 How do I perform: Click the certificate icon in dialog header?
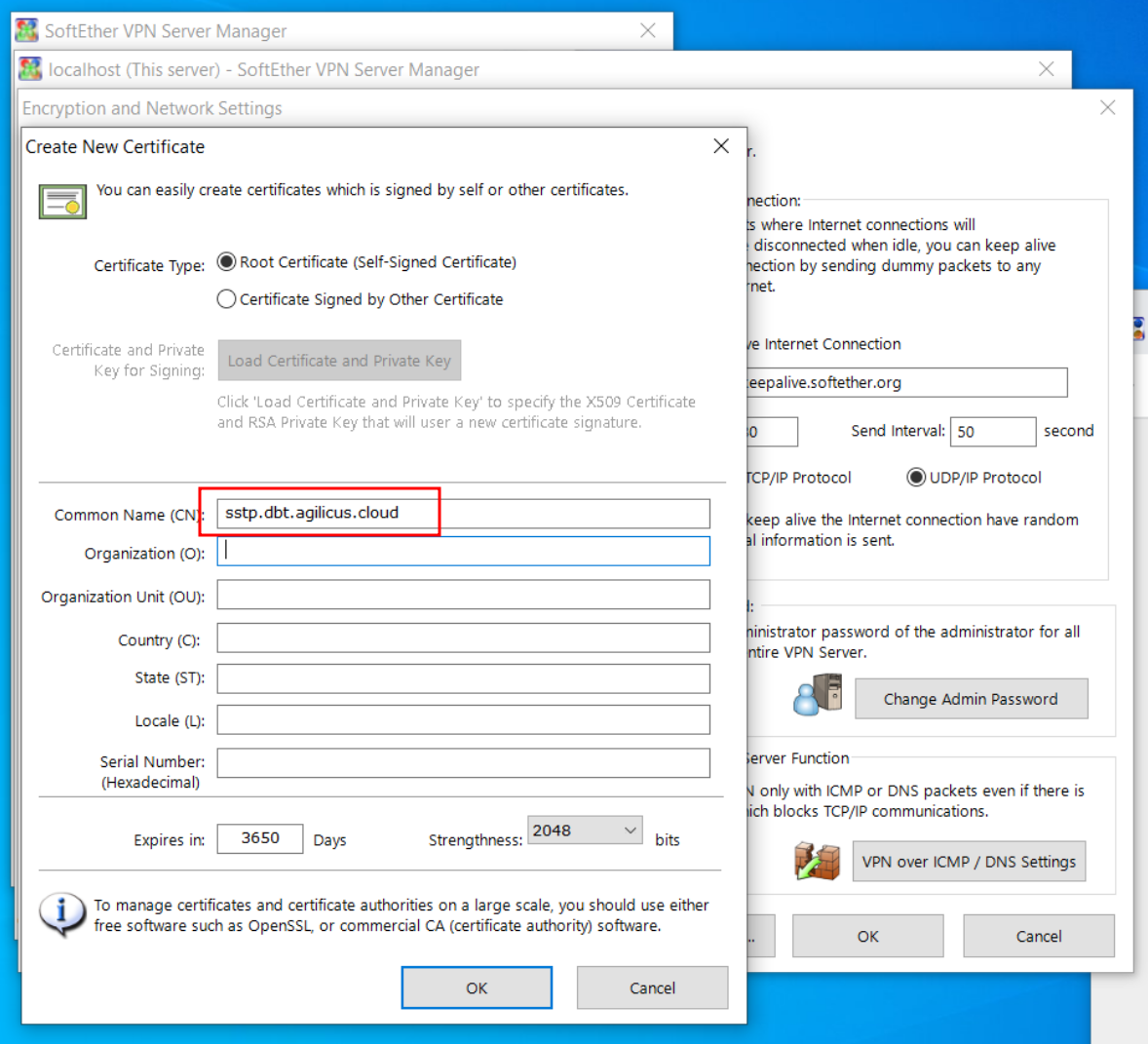coord(62,201)
